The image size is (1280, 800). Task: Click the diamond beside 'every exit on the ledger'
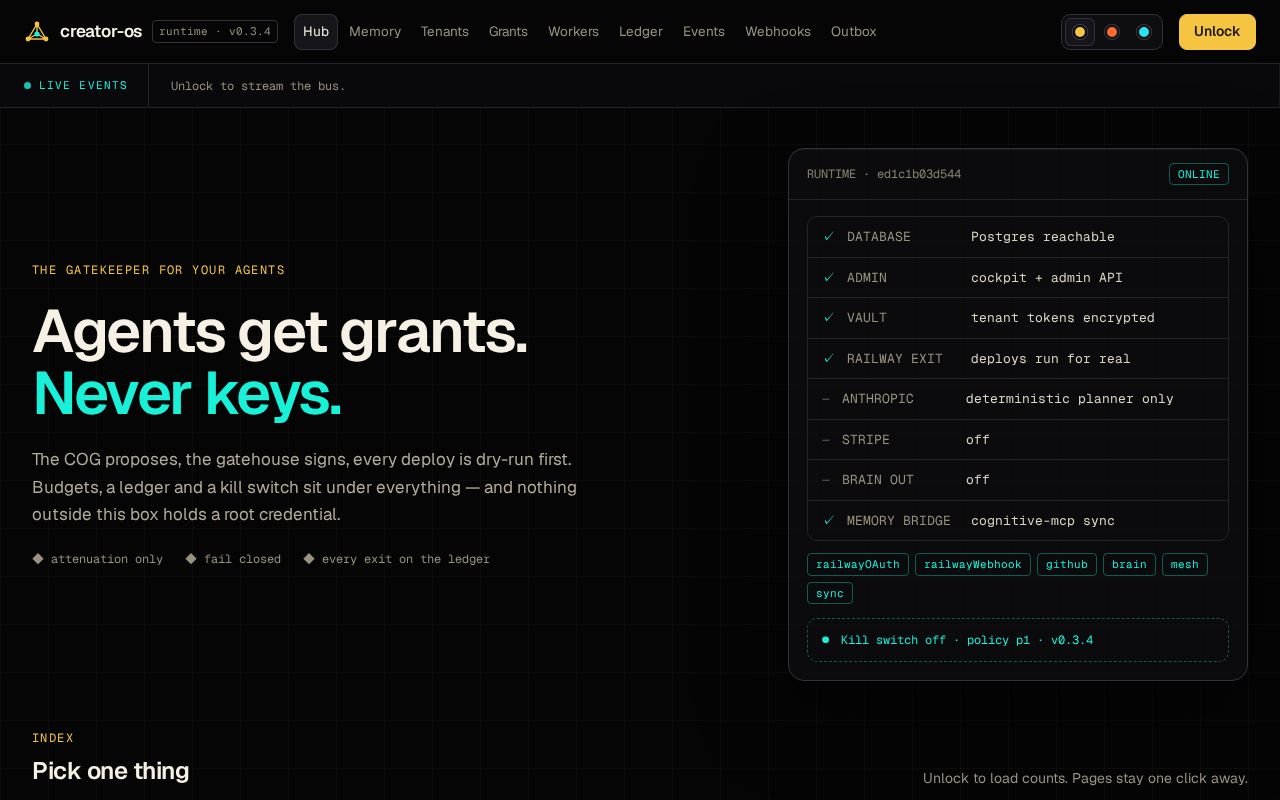309,559
